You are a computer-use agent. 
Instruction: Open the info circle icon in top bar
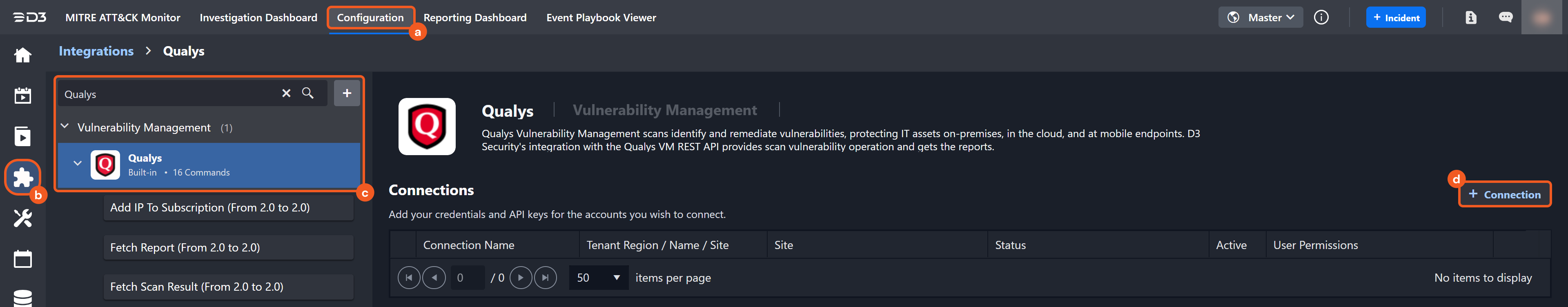click(x=1321, y=18)
